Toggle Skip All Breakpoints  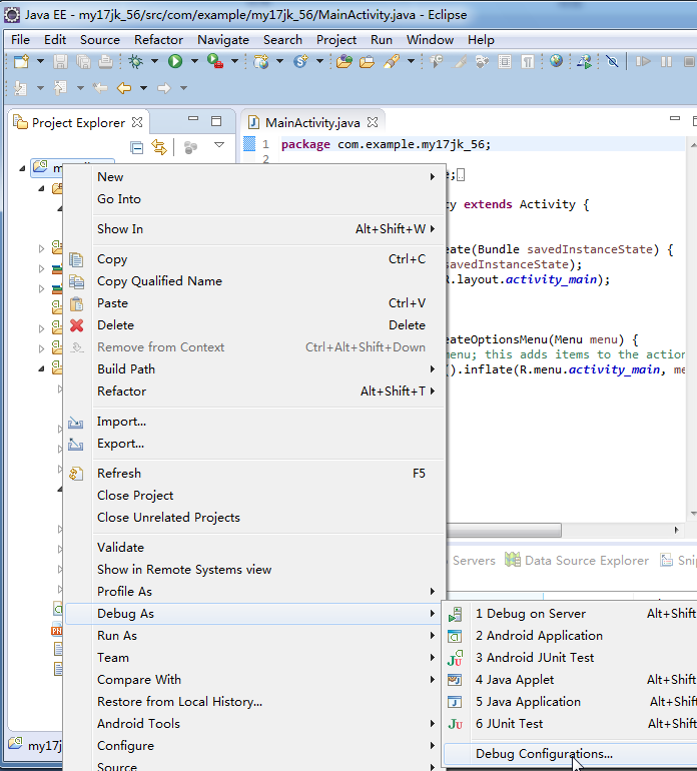click(x=612, y=61)
